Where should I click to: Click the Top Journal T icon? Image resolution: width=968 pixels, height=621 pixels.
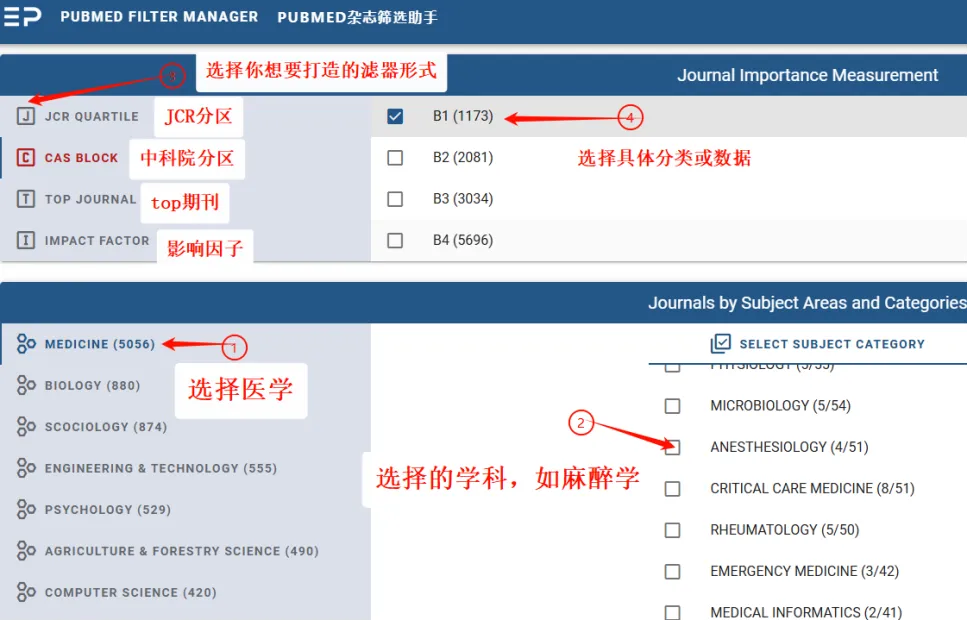(x=25, y=199)
